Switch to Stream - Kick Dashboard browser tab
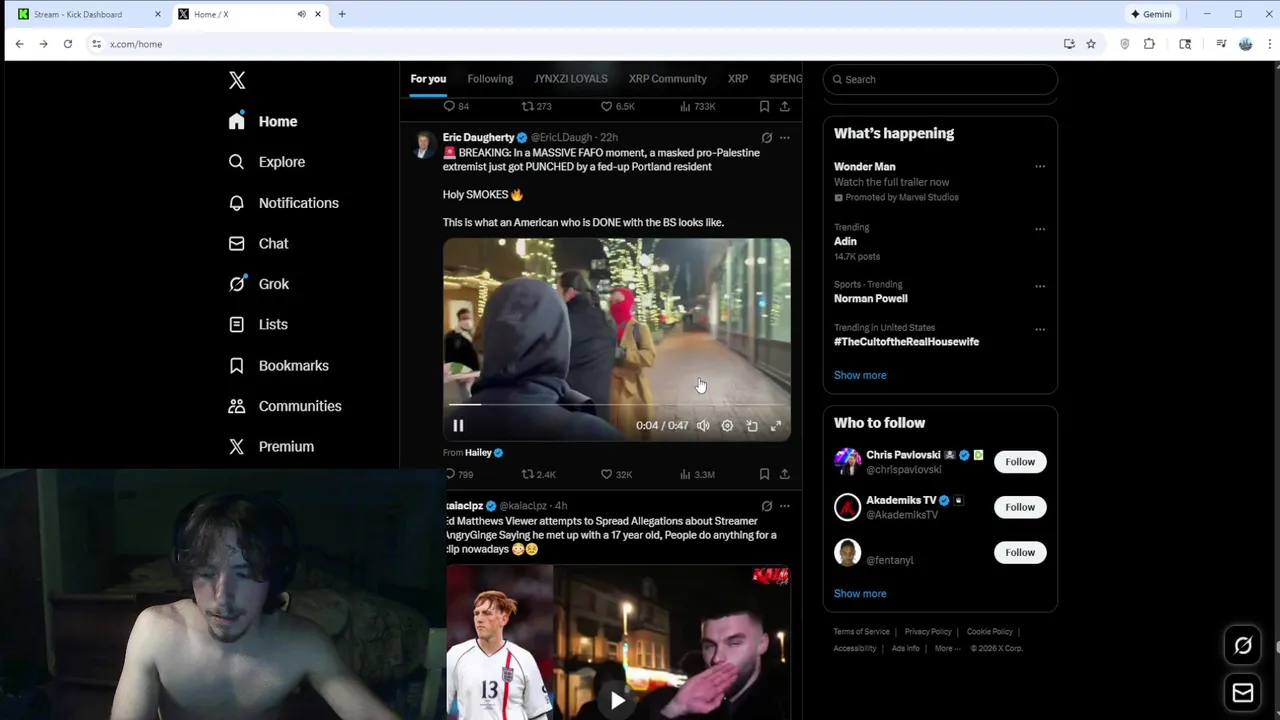Image resolution: width=1280 pixels, height=720 pixels. coord(90,14)
